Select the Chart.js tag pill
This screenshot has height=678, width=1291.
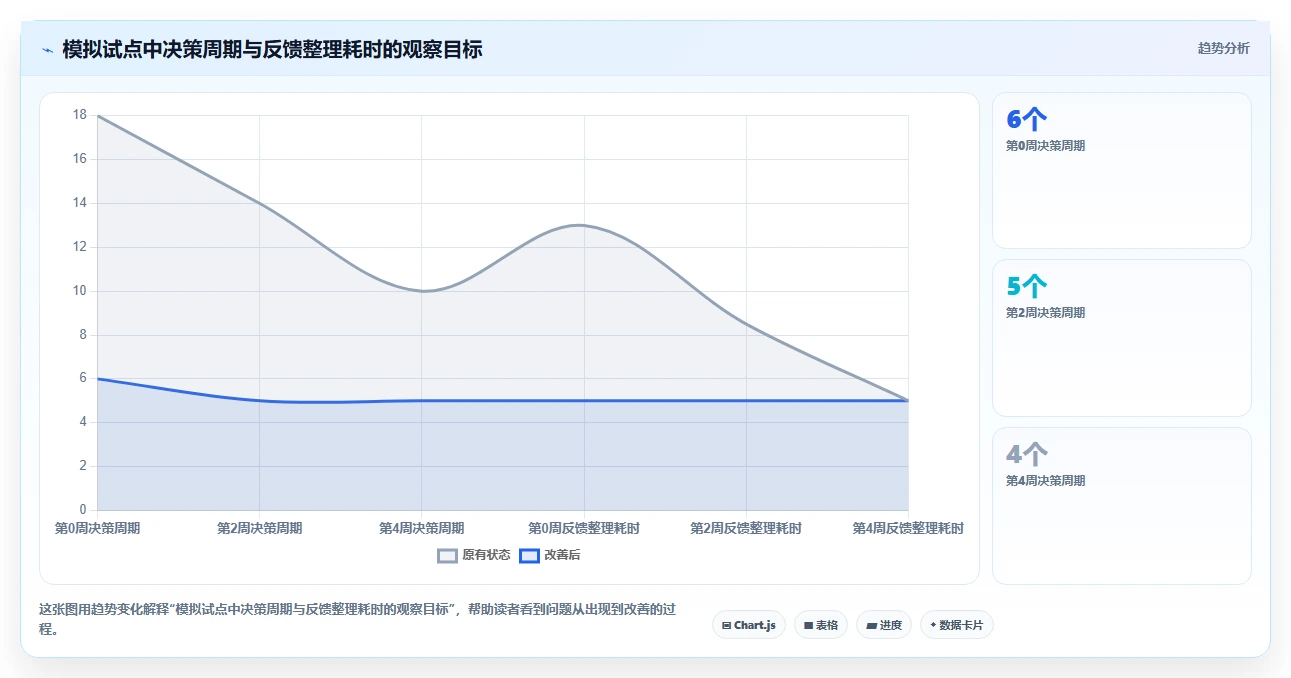pos(749,625)
